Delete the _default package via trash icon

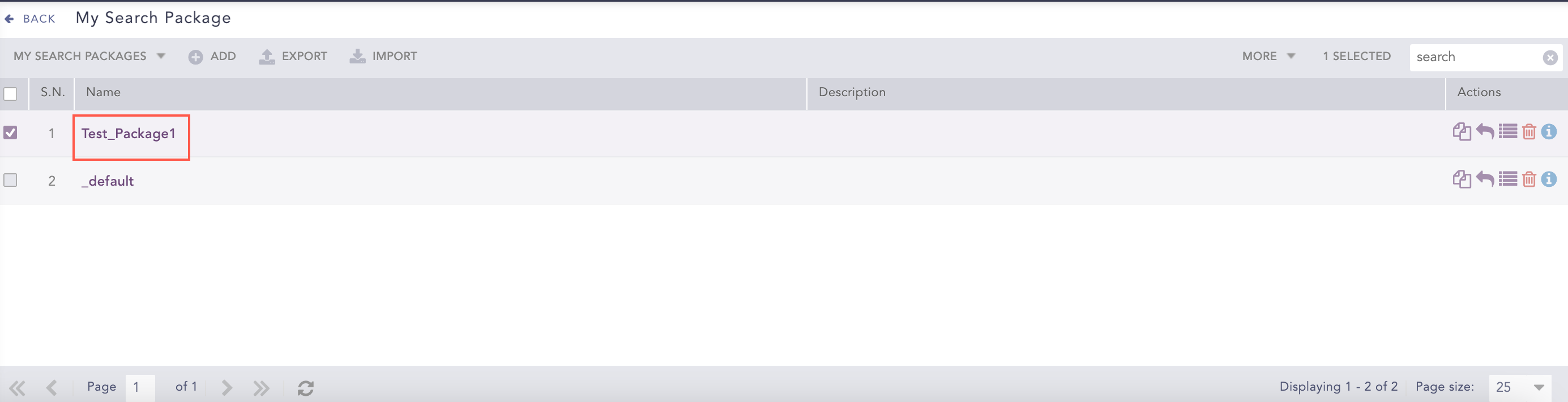click(1528, 179)
